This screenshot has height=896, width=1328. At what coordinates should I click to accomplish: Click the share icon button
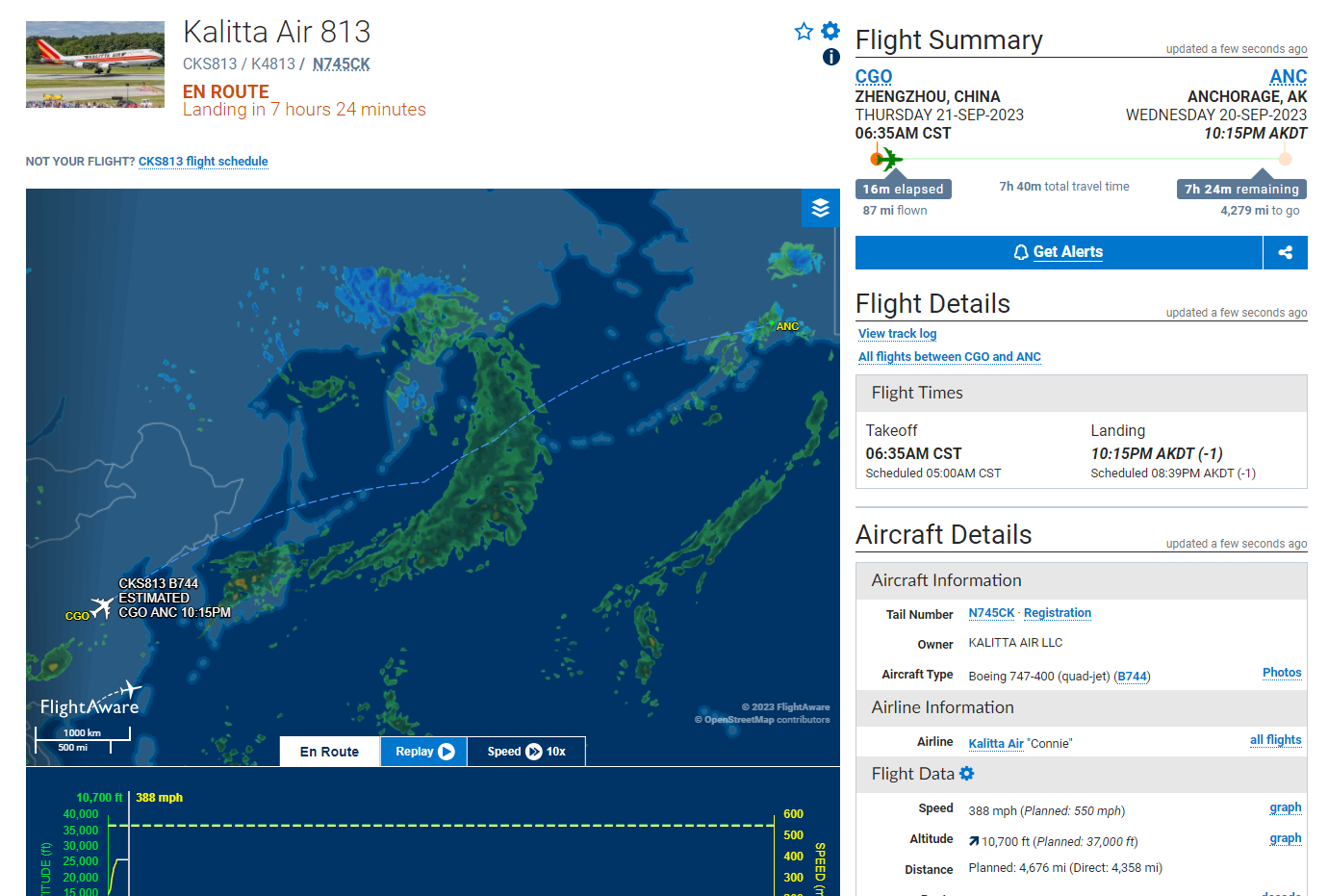tap(1286, 252)
